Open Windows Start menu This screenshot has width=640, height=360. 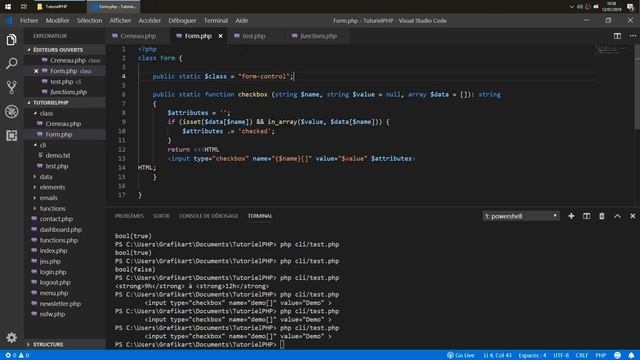tap(8, 7)
